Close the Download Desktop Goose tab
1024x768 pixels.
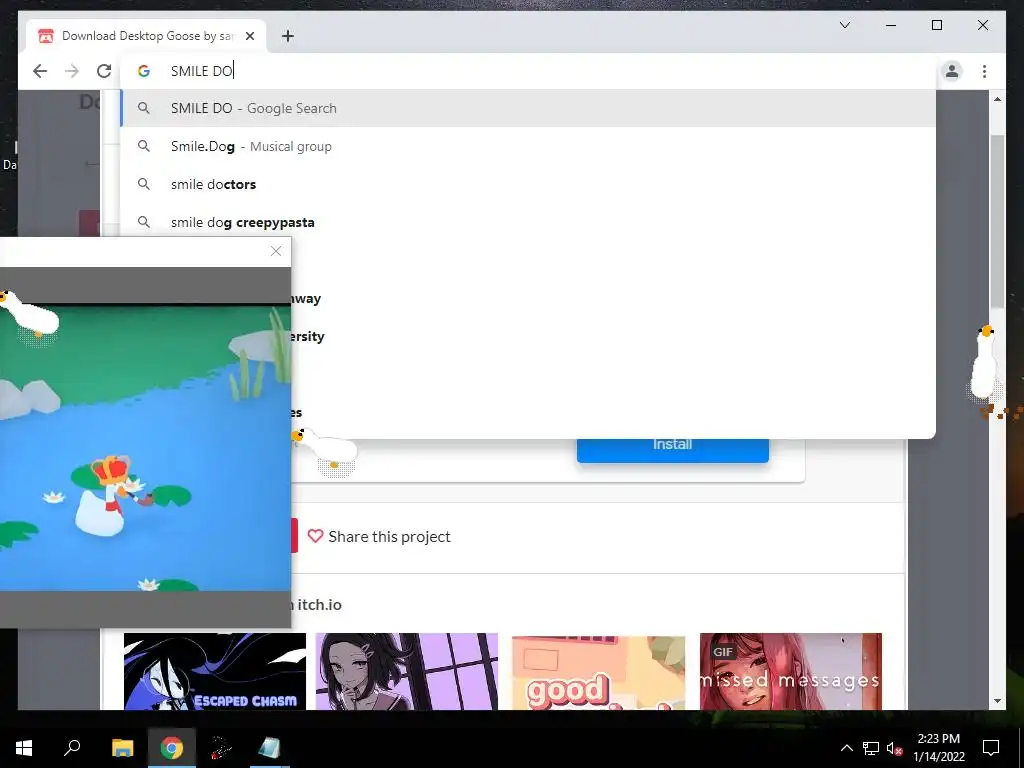(249, 36)
